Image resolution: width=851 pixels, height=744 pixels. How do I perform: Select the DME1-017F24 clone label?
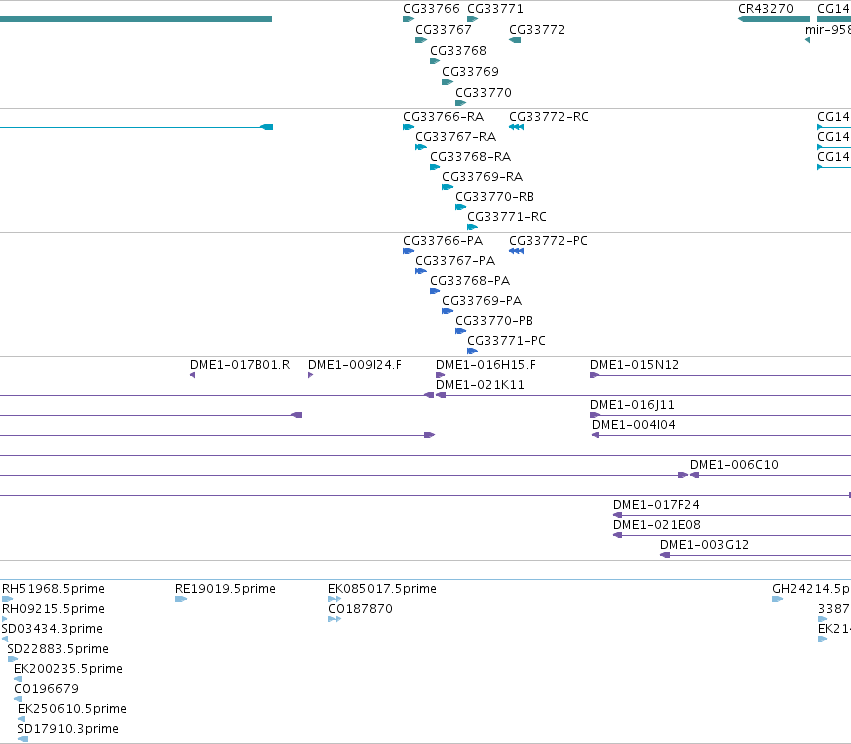[x=656, y=505]
